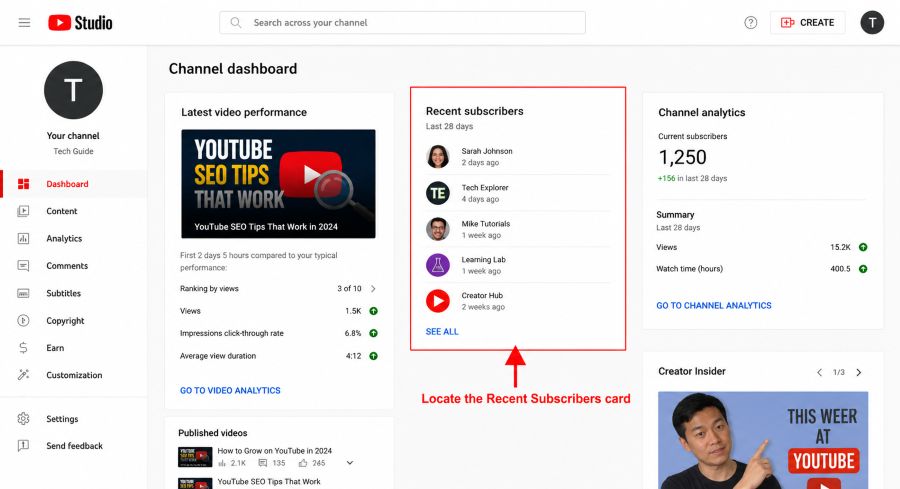Click the 2.1K views bar-chart icon
The width and height of the screenshot is (900, 489).
(222, 463)
